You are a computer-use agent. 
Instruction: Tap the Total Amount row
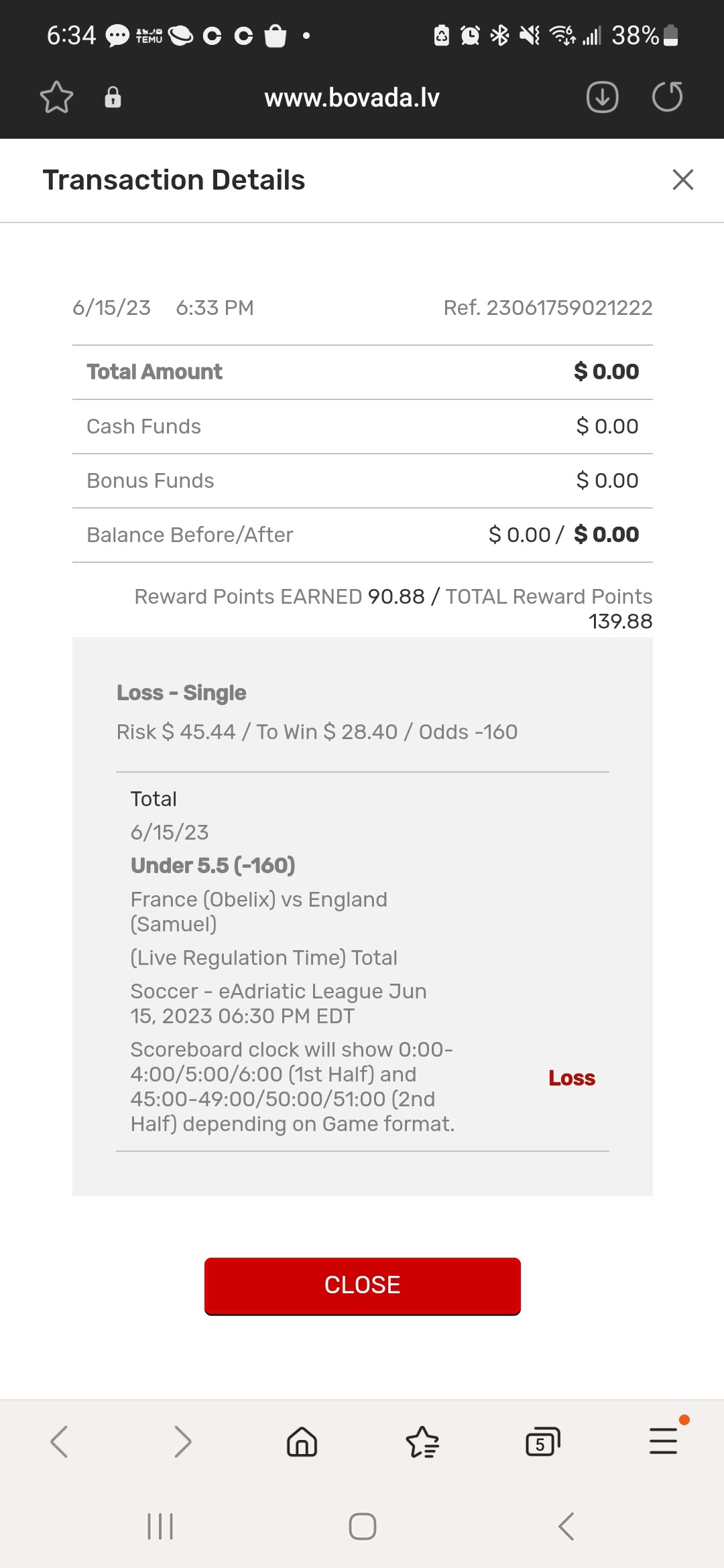tap(362, 372)
